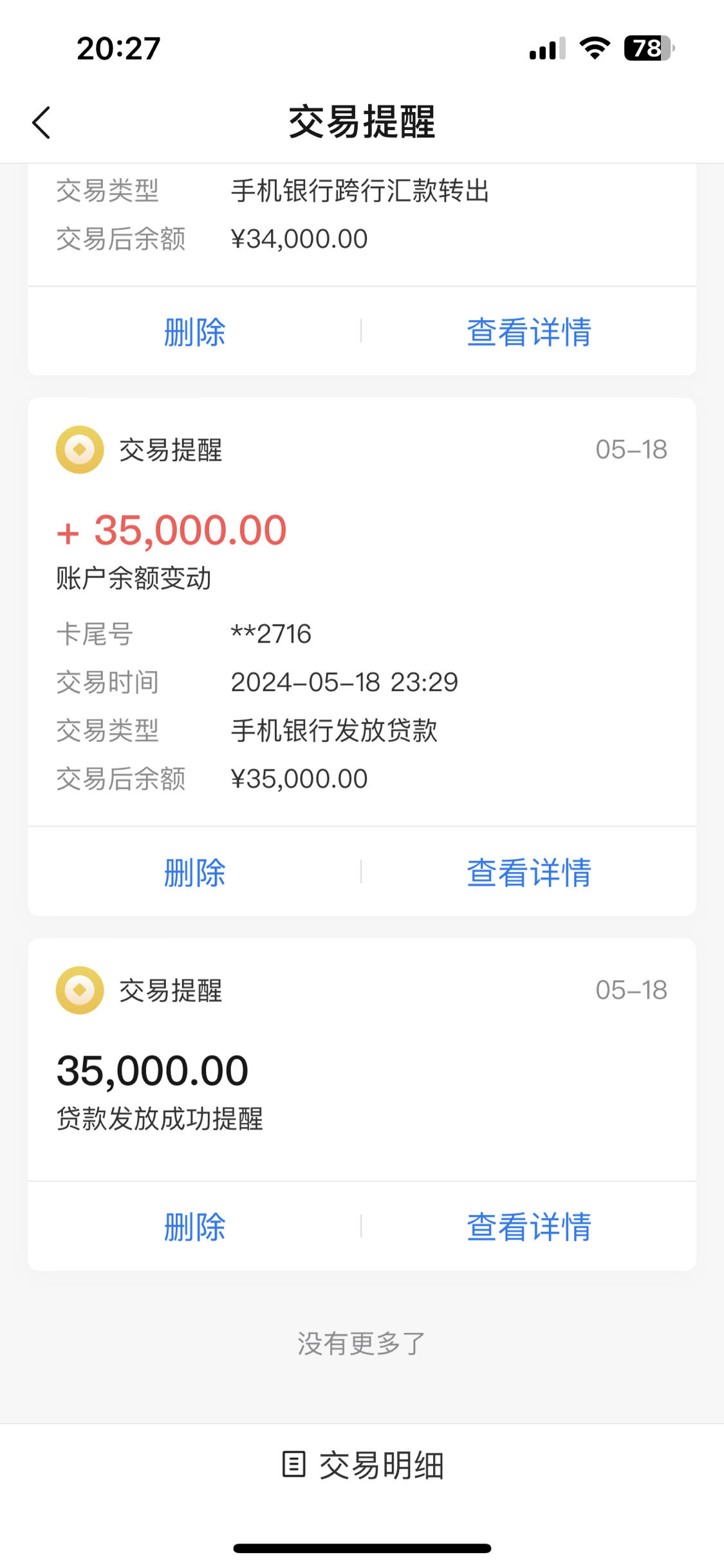Tap the Wi-Fi icon in status bar
The width and height of the screenshot is (724, 1568).
coord(595,48)
